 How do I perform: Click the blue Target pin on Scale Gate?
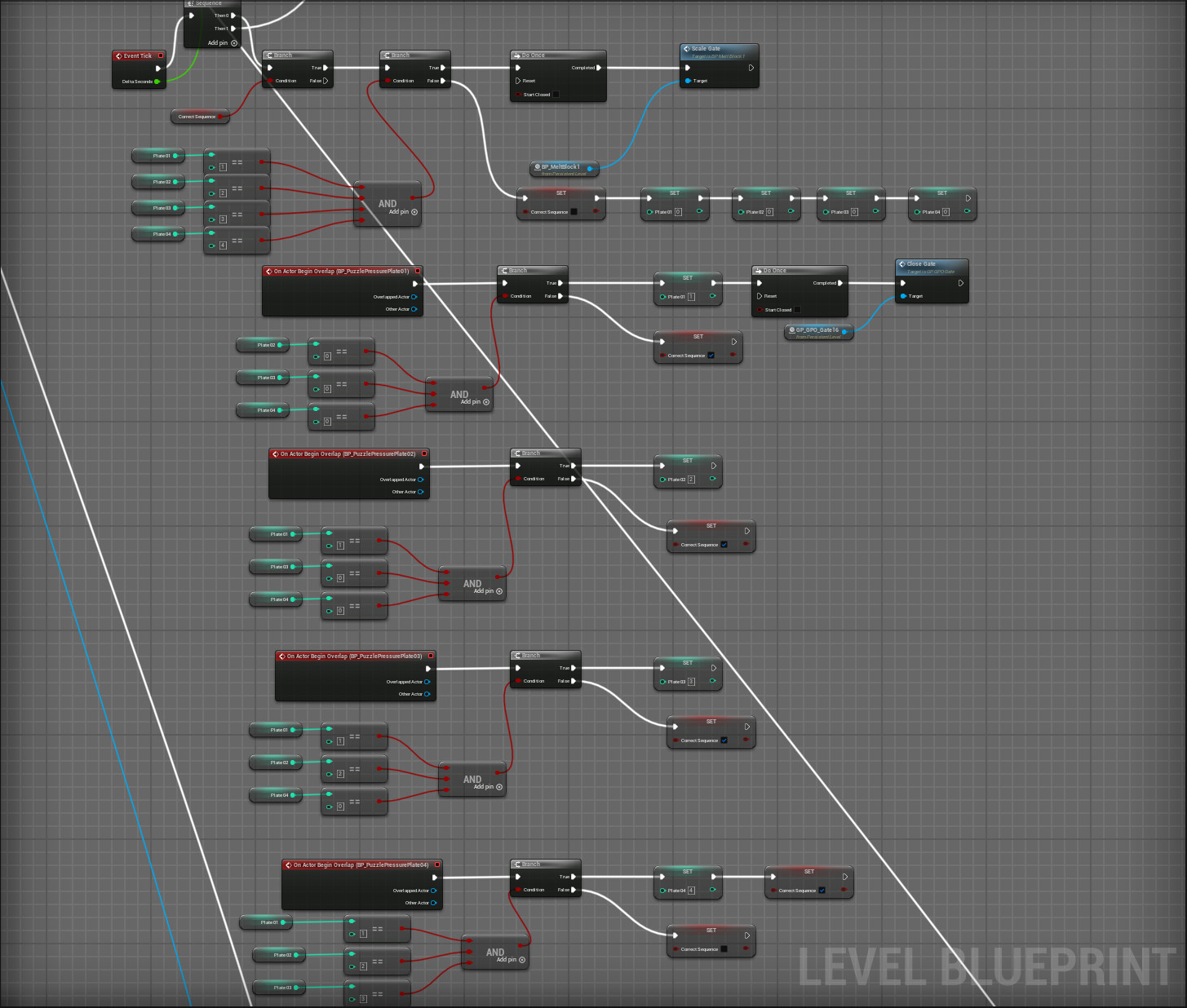[688, 81]
